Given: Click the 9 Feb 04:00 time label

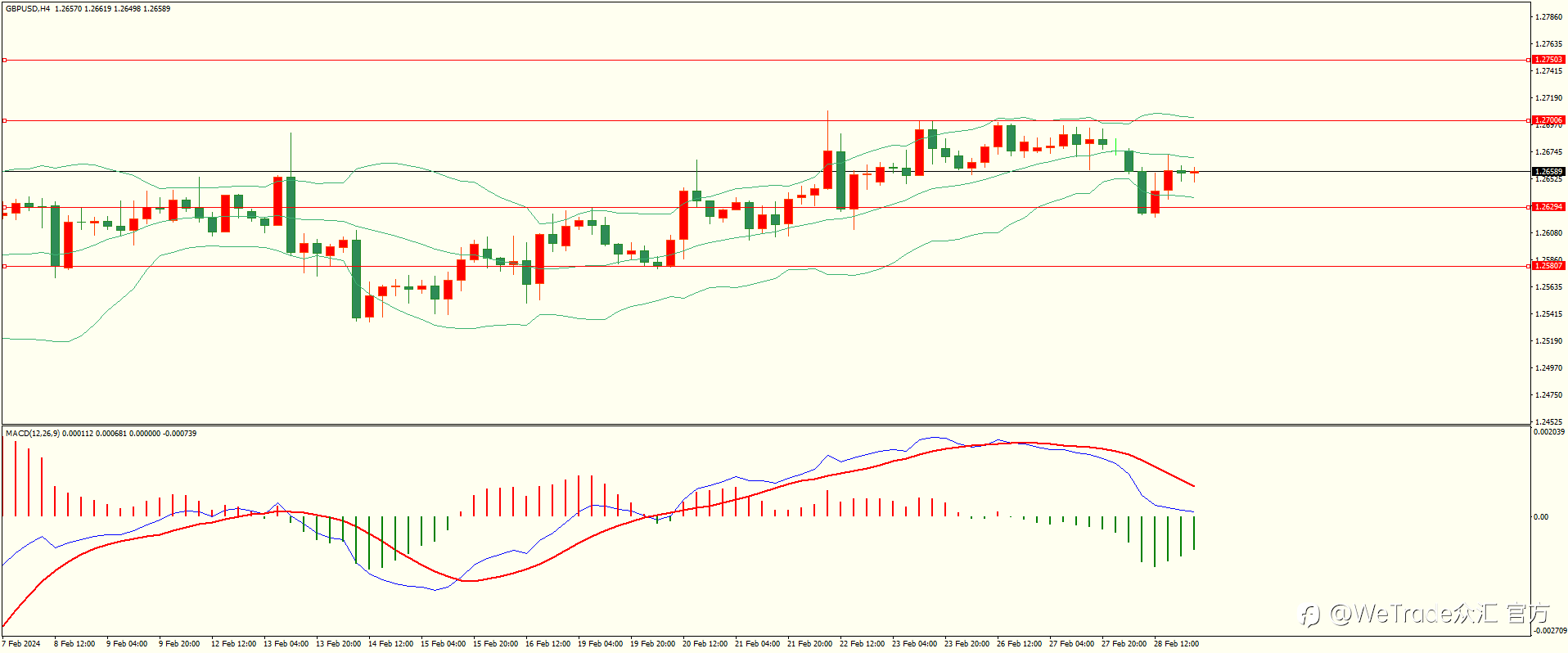Looking at the screenshot, I should [x=127, y=644].
